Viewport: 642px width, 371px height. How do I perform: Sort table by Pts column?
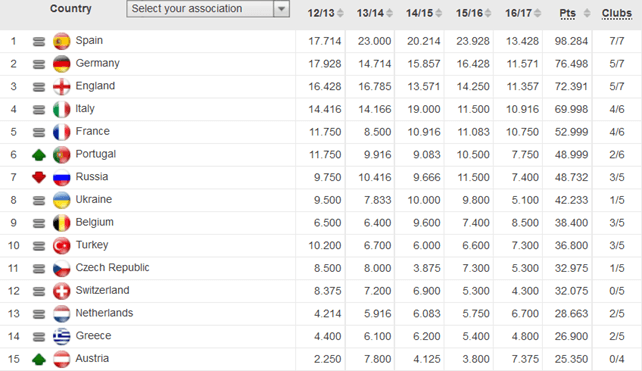click(x=575, y=13)
